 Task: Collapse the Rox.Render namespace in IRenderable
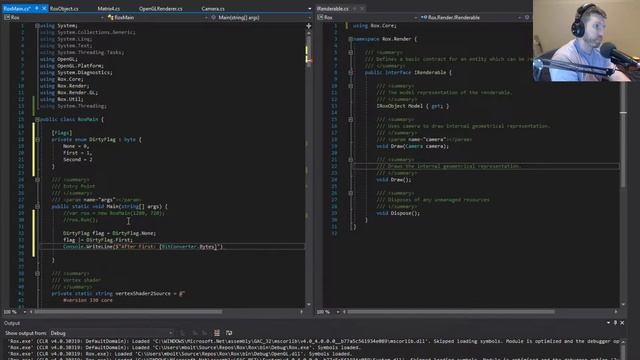pos(350,39)
